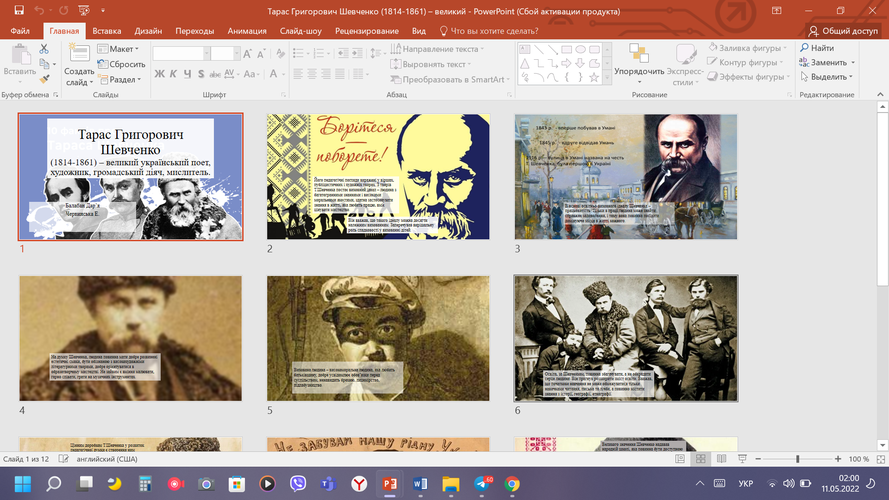Open Viber from the taskbar
This screenshot has width=889, height=500.
(x=298, y=484)
